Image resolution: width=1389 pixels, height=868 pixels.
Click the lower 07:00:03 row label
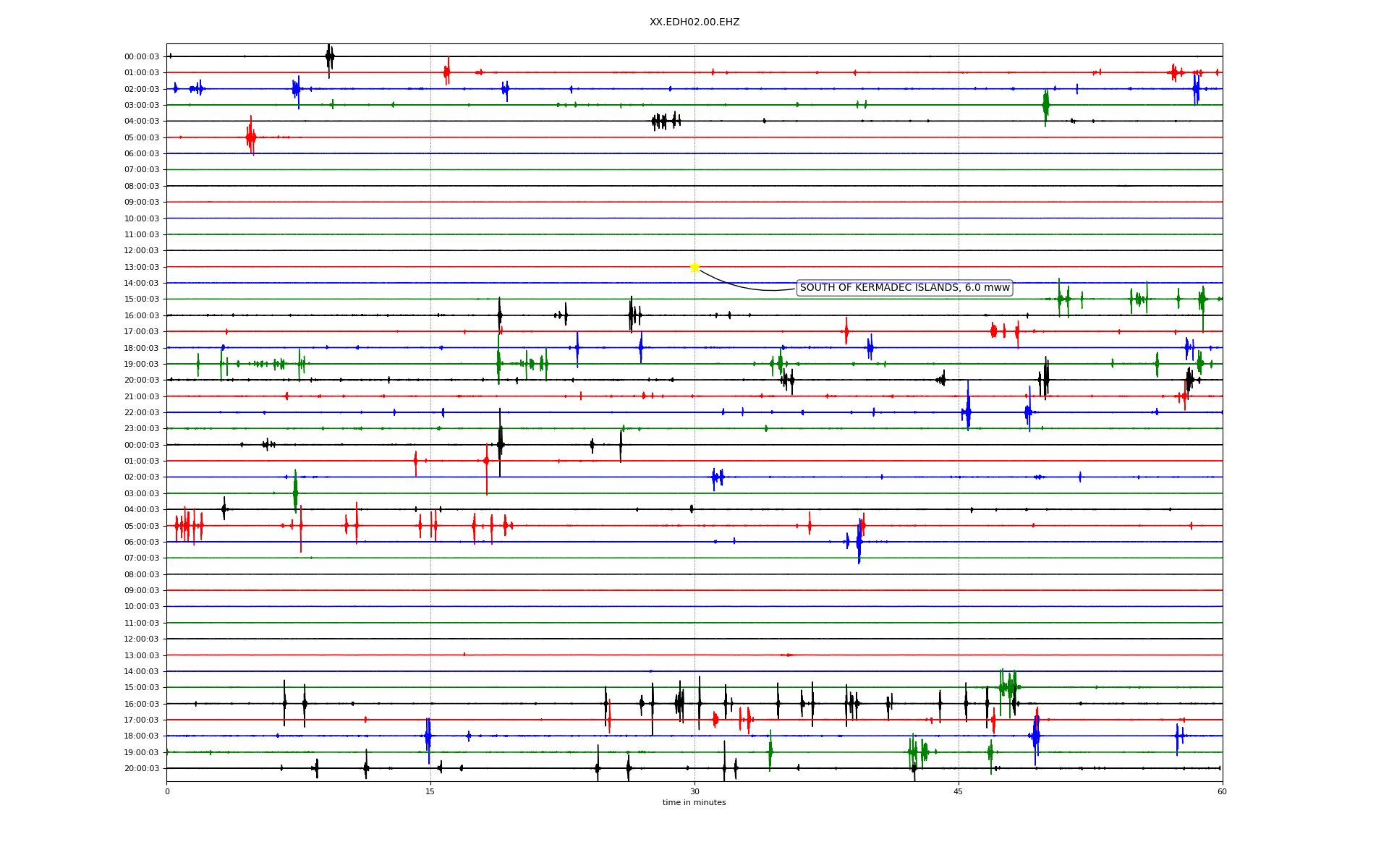(x=142, y=558)
